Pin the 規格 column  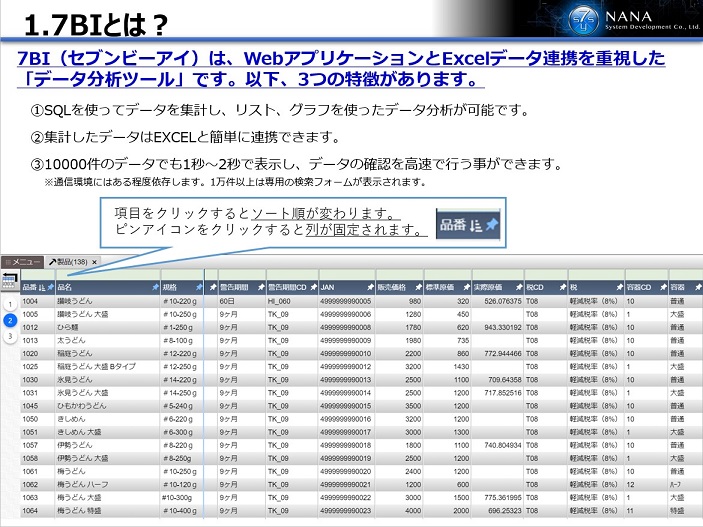point(199,287)
